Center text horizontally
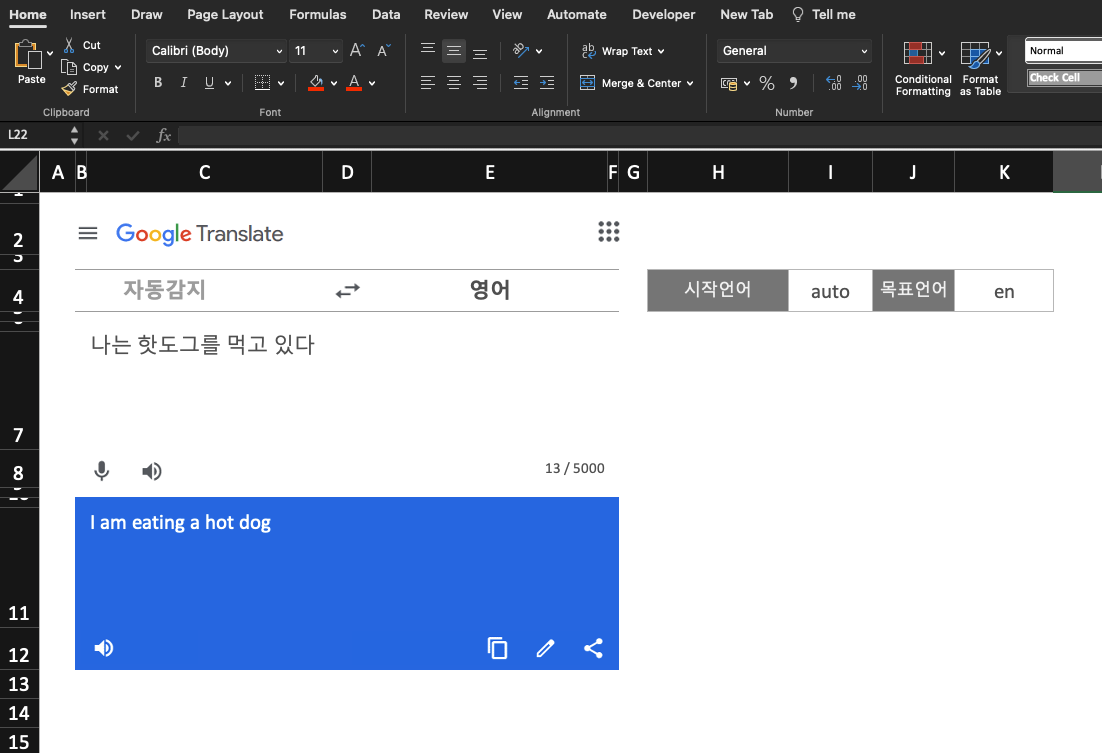This screenshot has height=753, width=1102. 454,82
